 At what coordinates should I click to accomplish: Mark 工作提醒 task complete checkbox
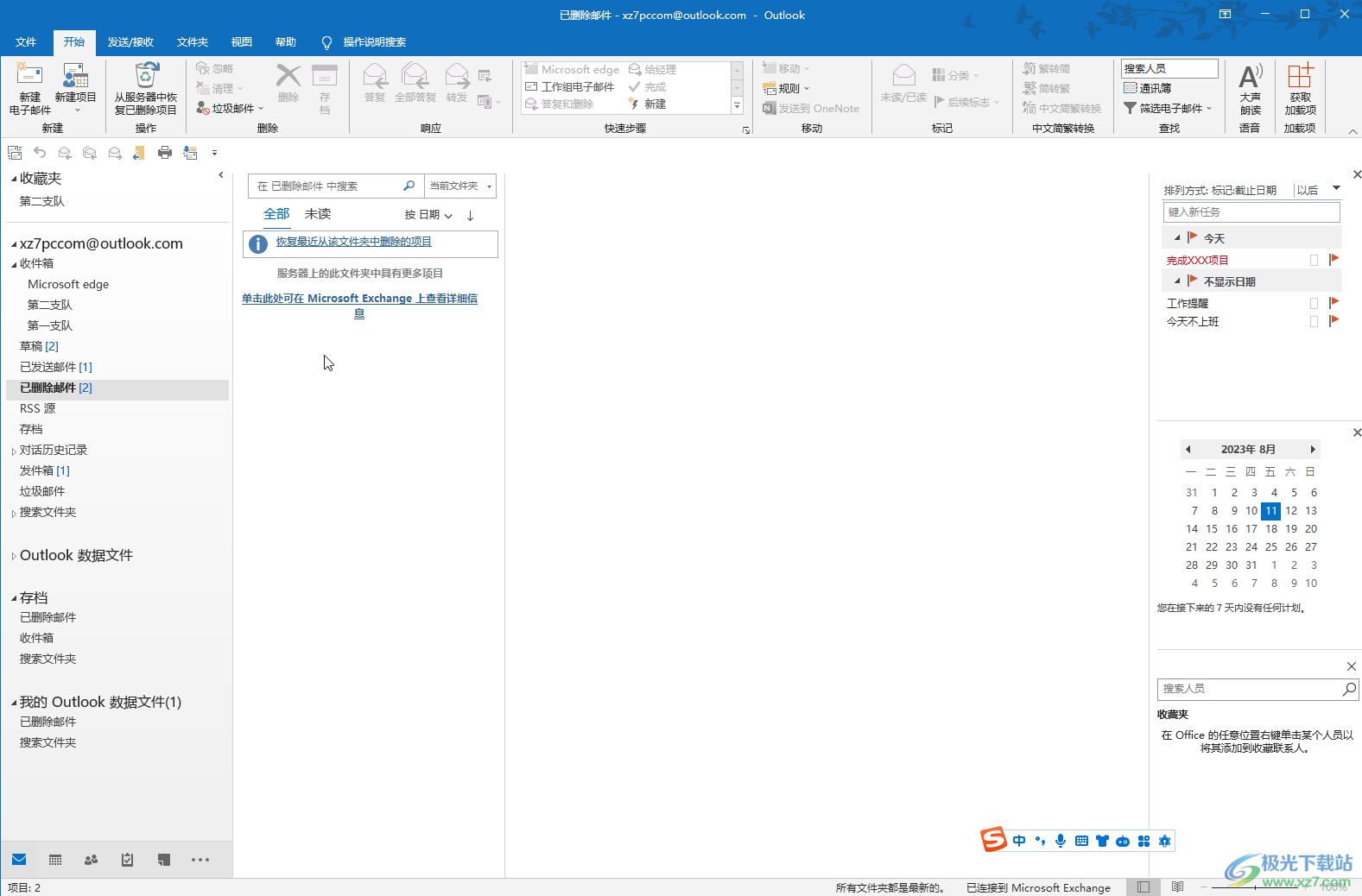pyautogui.click(x=1314, y=304)
